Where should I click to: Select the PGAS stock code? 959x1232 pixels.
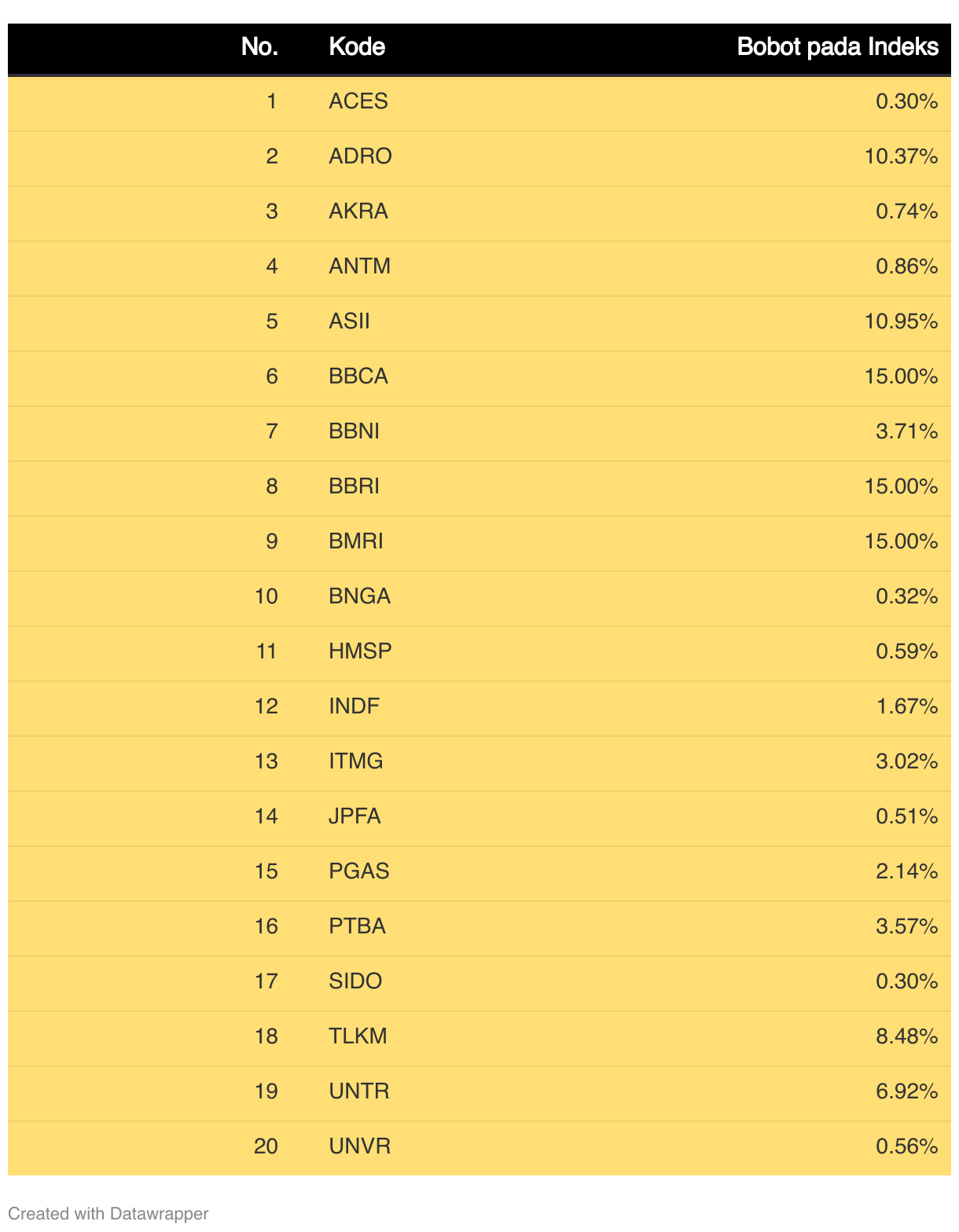pos(359,871)
